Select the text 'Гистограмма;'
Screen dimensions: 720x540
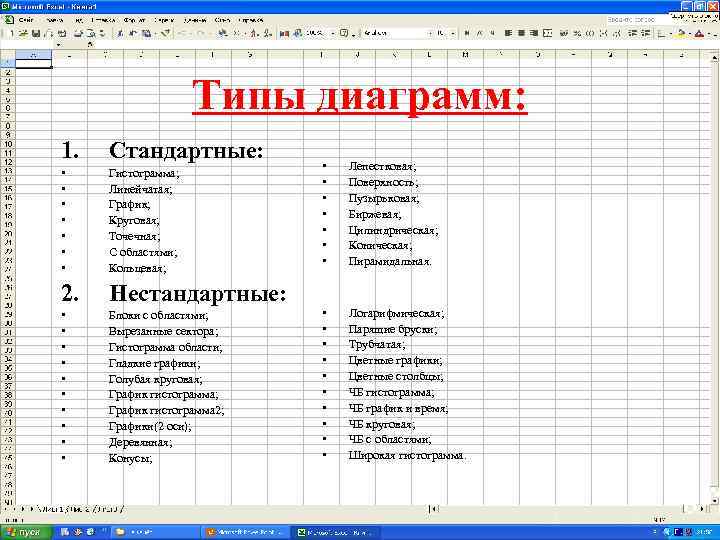(x=144, y=174)
